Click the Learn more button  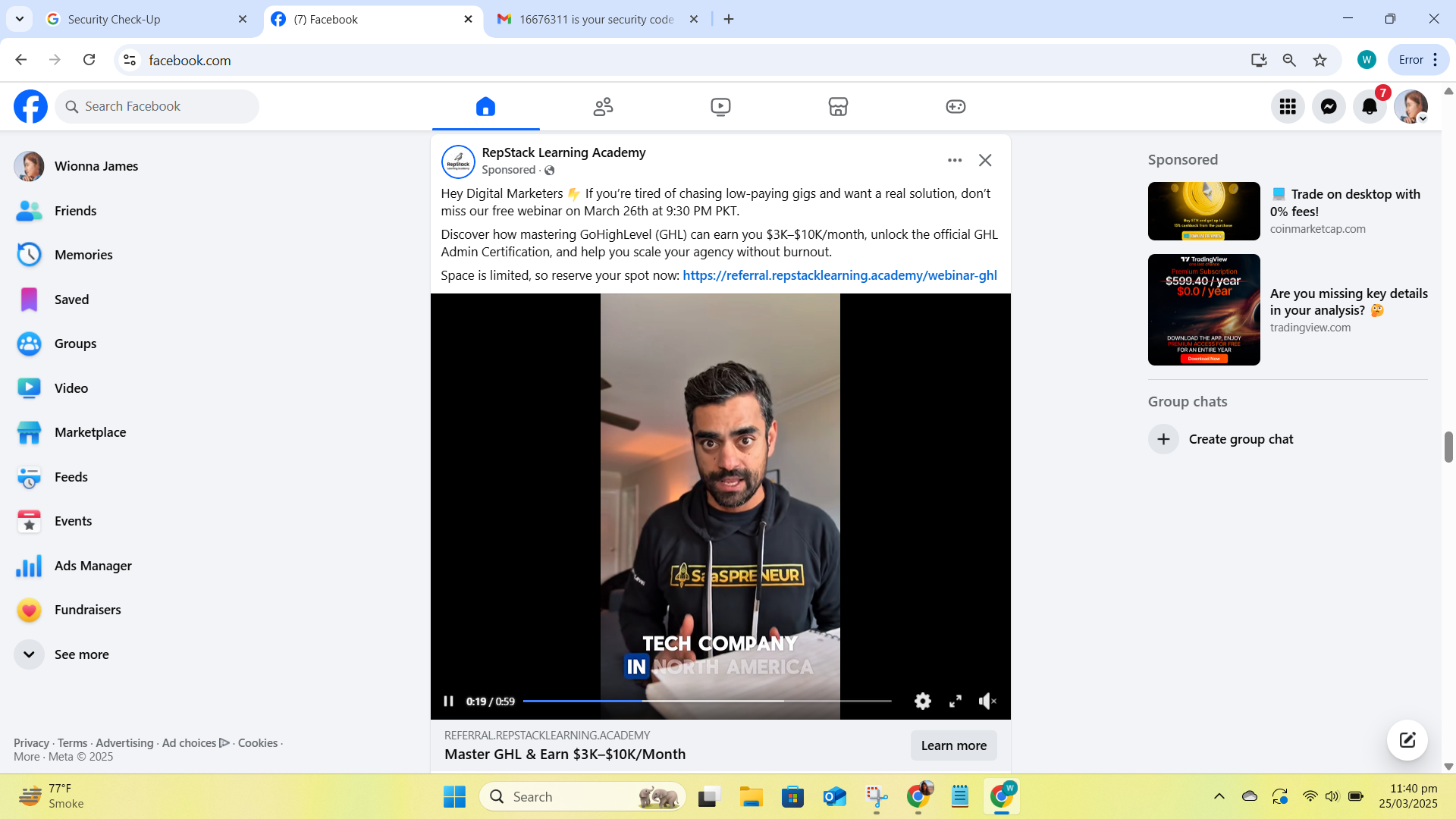coord(953,745)
